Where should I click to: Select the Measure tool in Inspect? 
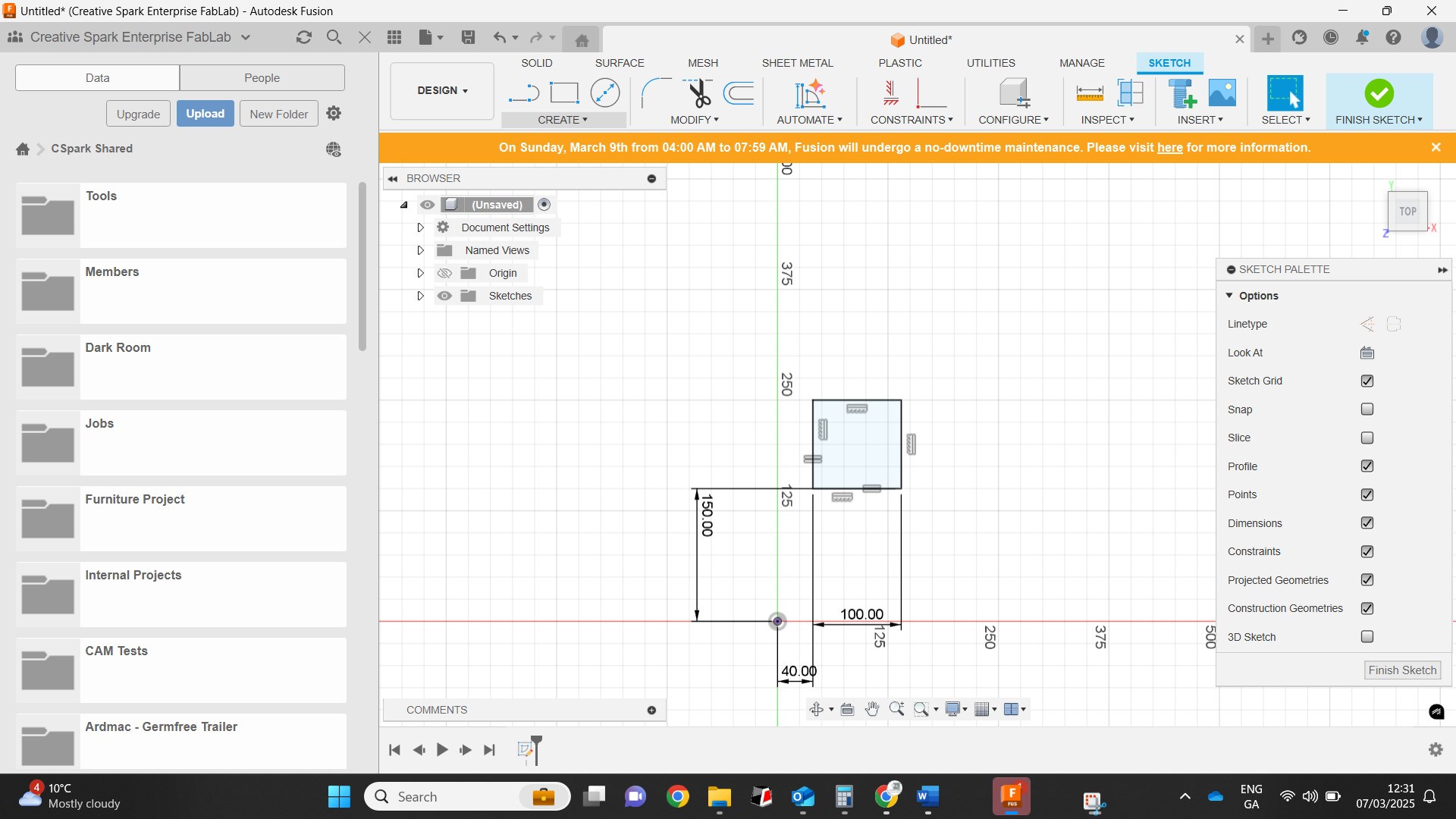coord(1090,93)
